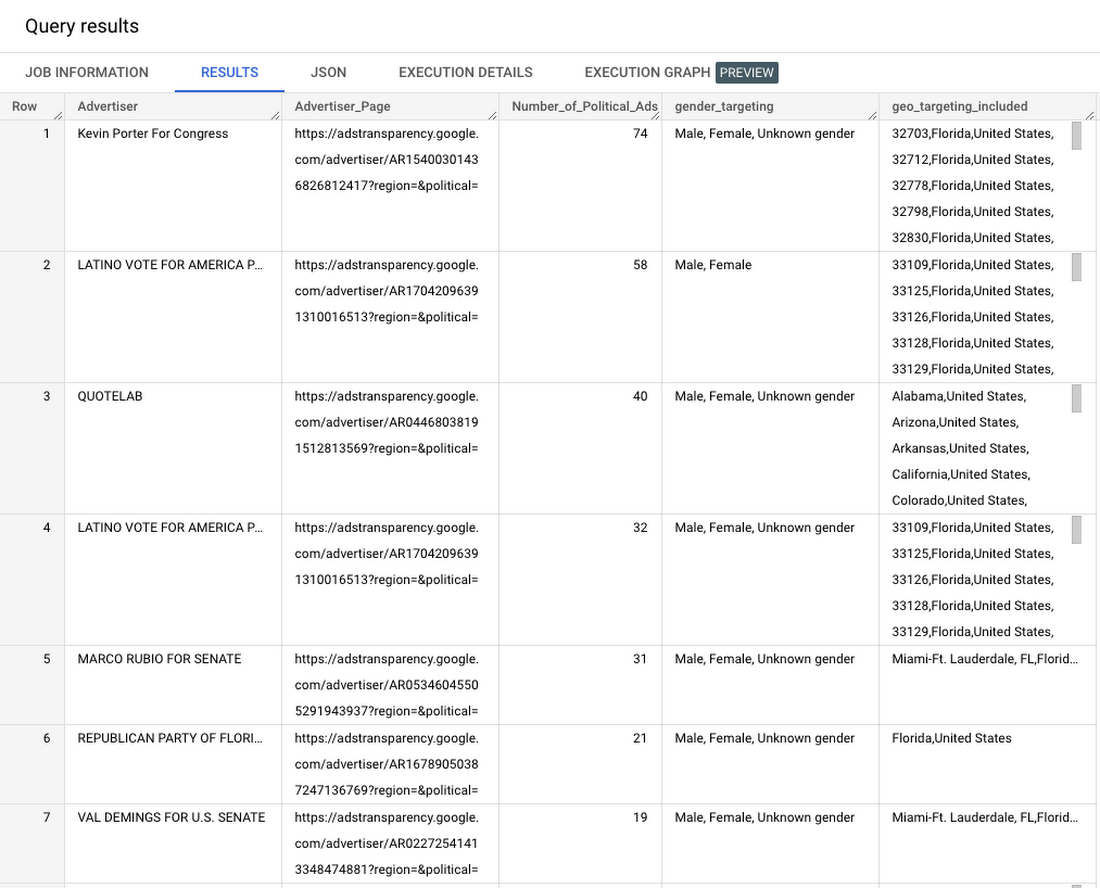Click the Query results heading
Screen dimensions: 1100x888
click(x=82, y=26)
